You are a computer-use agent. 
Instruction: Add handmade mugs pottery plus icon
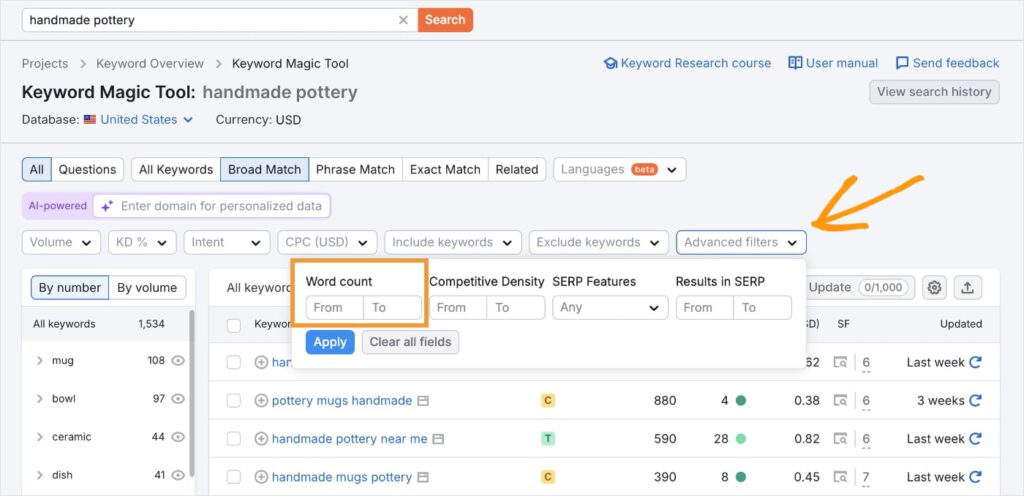point(261,477)
